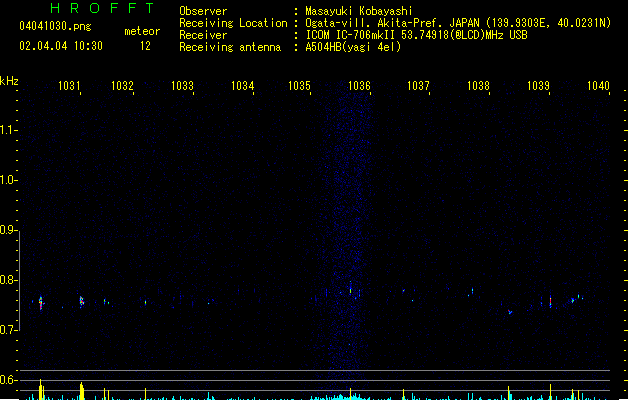The image size is (629, 400).
Task: Click the red-green meteor echo before 1031
Action: coord(41,303)
